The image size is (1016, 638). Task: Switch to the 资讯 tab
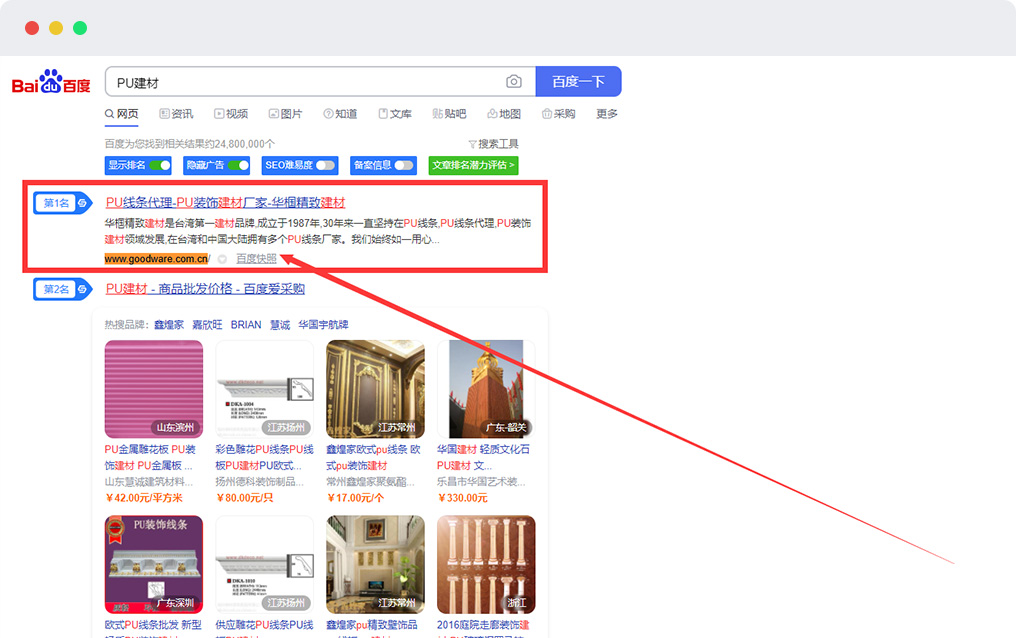pos(176,113)
